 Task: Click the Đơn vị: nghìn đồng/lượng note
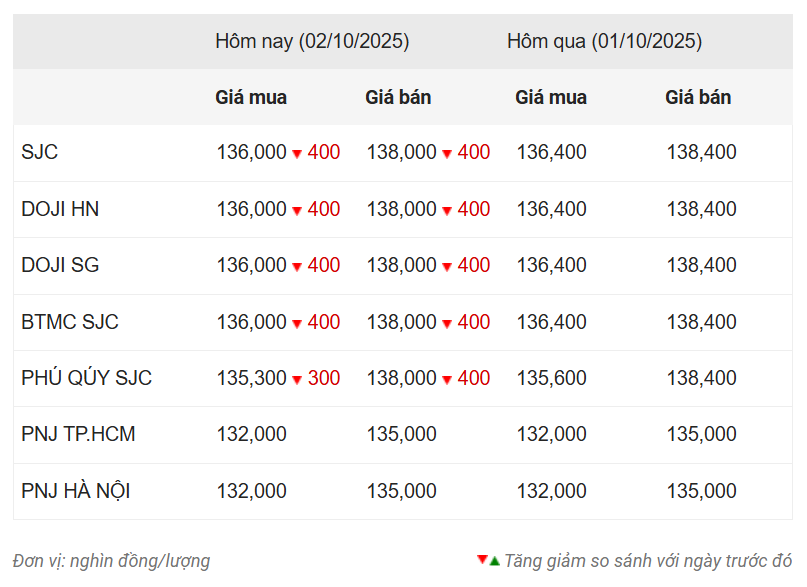112,561
